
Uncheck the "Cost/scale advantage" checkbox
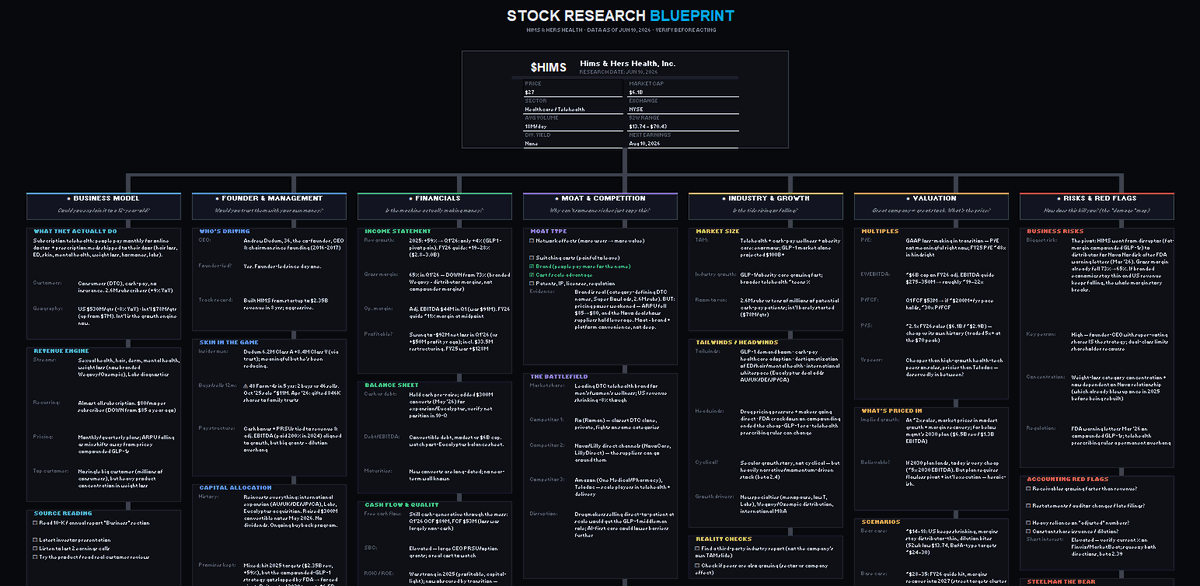(x=530, y=274)
